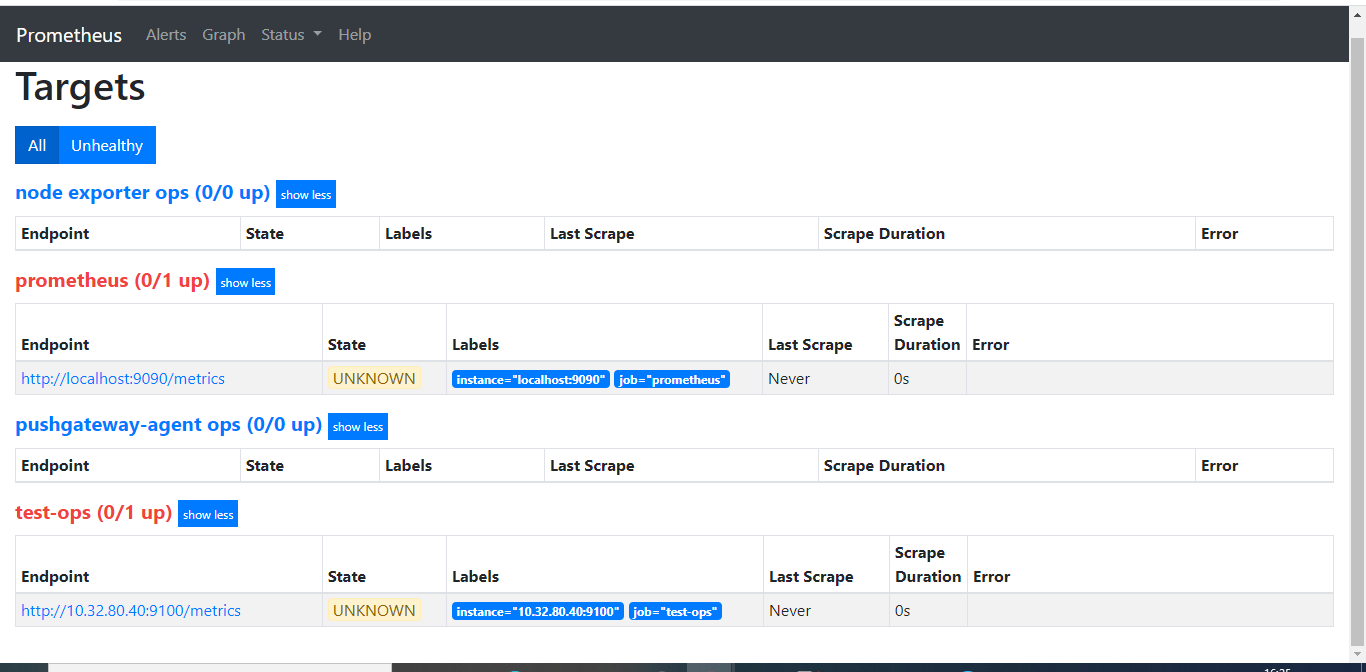This screenshot has height=672, width=1366.
Task: Open the localhost:9090 metrics endpoint link
Action: point(123,378)
